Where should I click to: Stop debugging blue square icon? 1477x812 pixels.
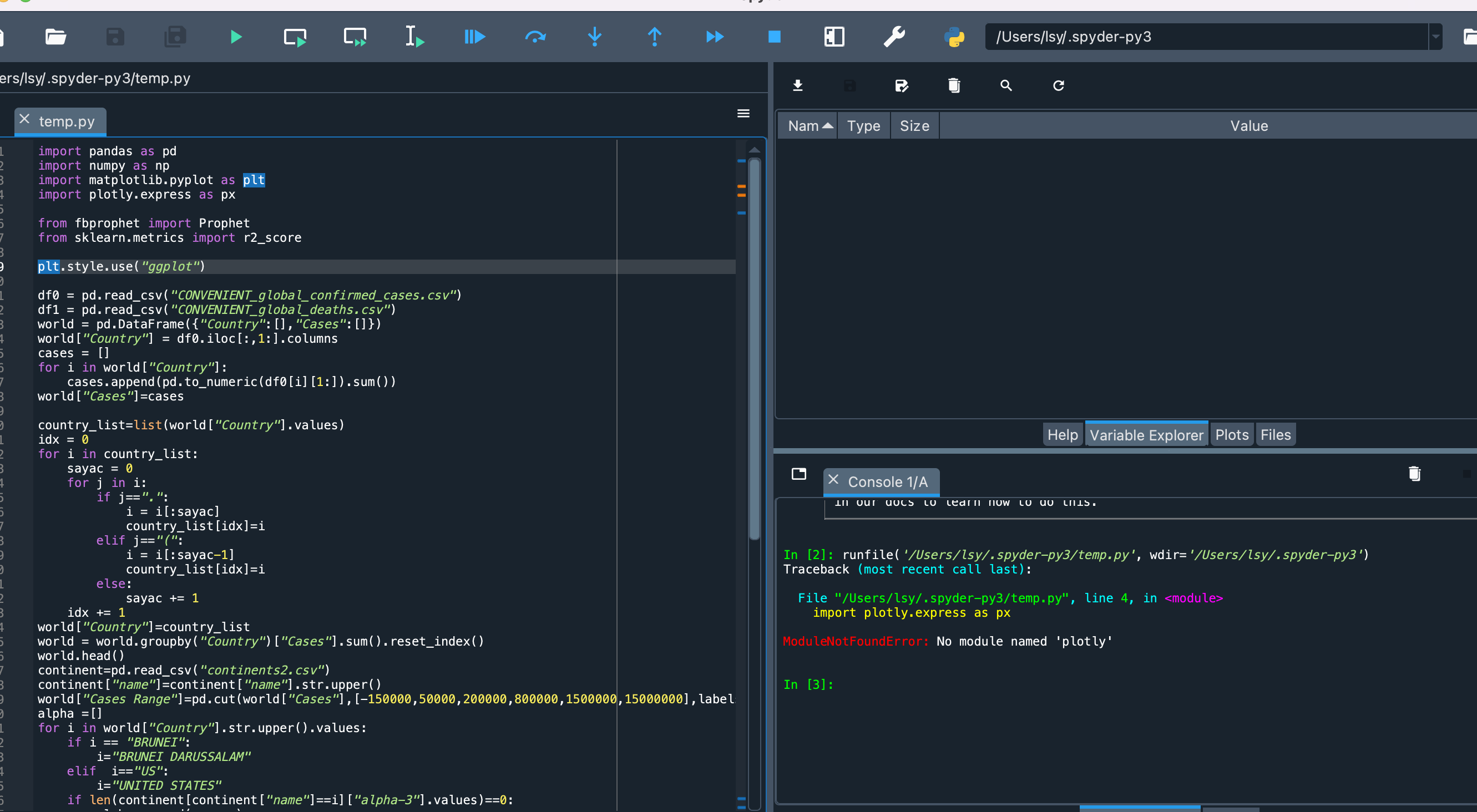tap(775, 37)
